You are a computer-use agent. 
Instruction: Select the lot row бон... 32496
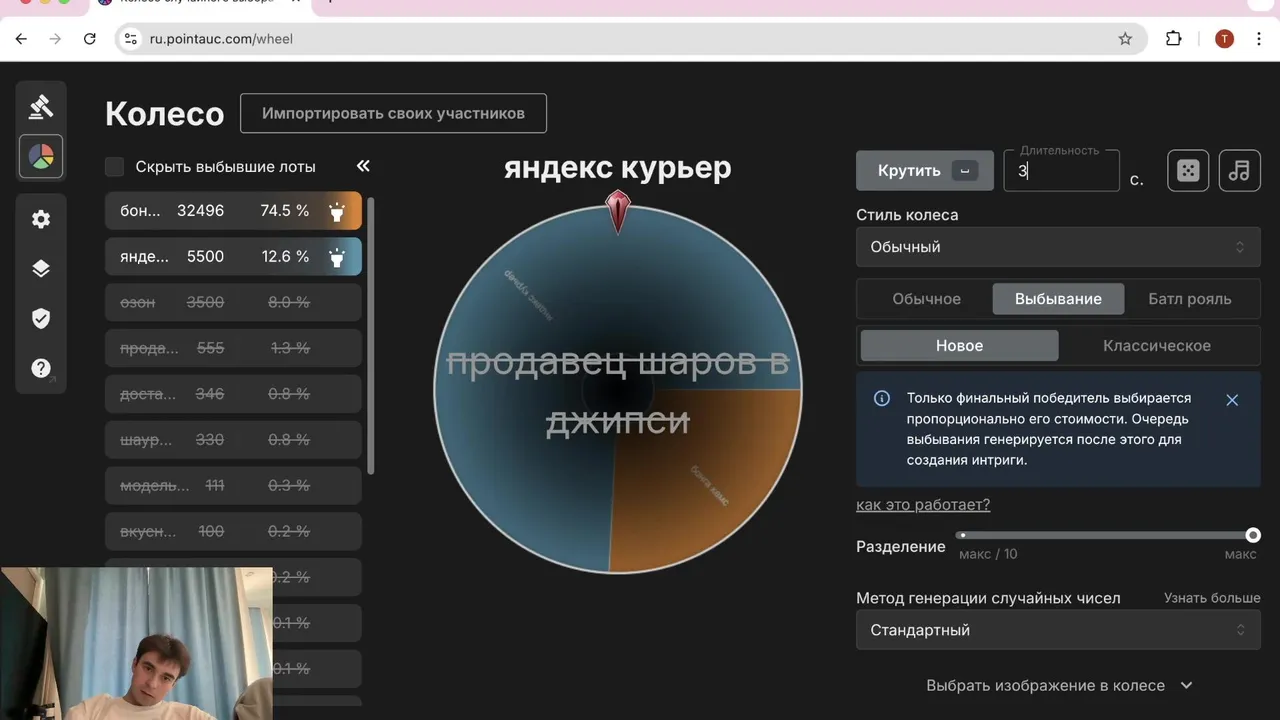pyautogui.click(x=233, y=211)
